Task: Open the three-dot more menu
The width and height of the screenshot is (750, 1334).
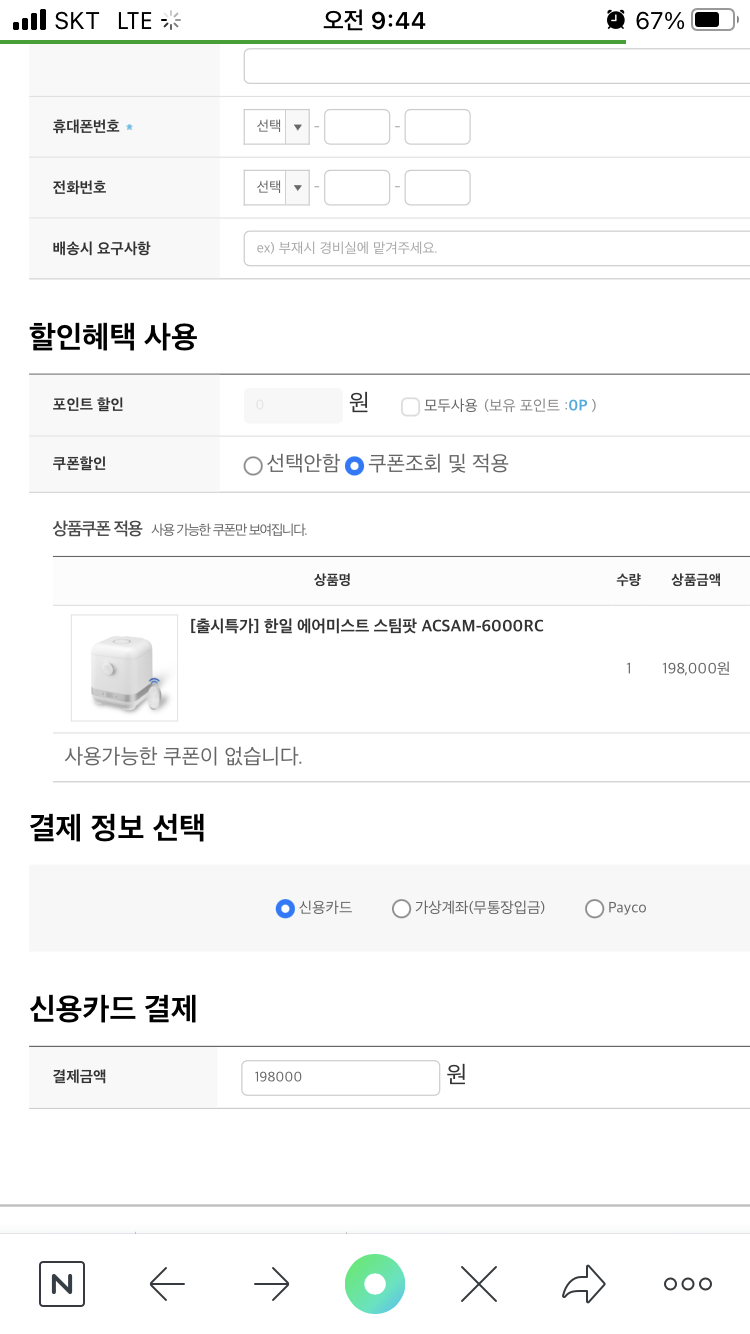Action: [x=688, y=1284]
